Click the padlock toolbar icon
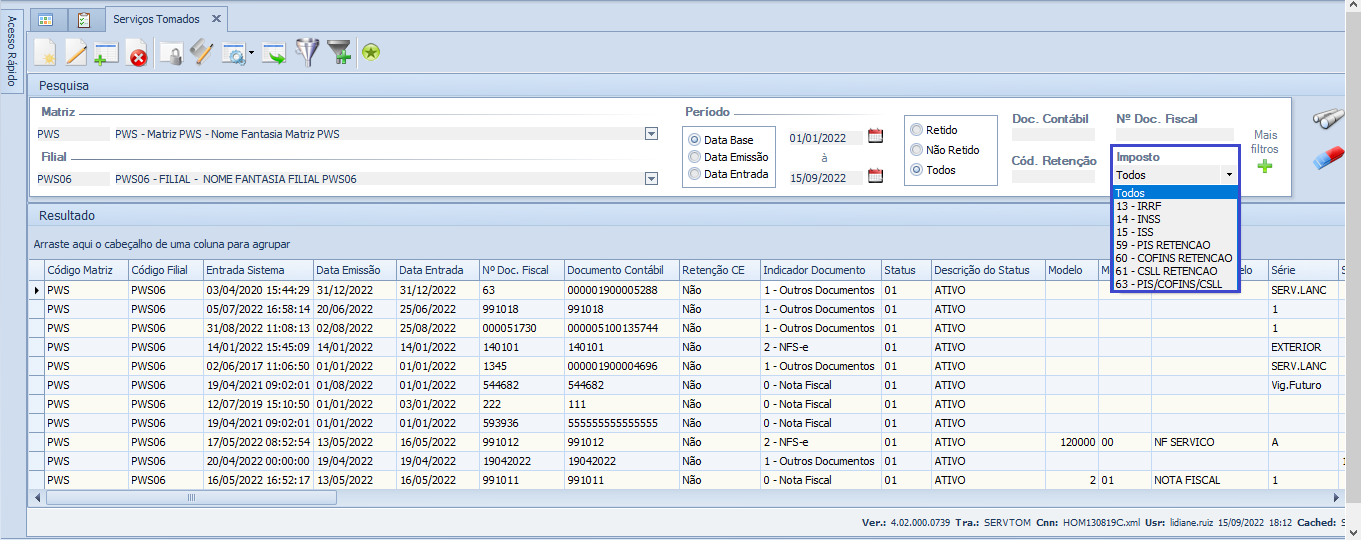The width and height of the screenshot is (1361, 540). pos(172,54)
